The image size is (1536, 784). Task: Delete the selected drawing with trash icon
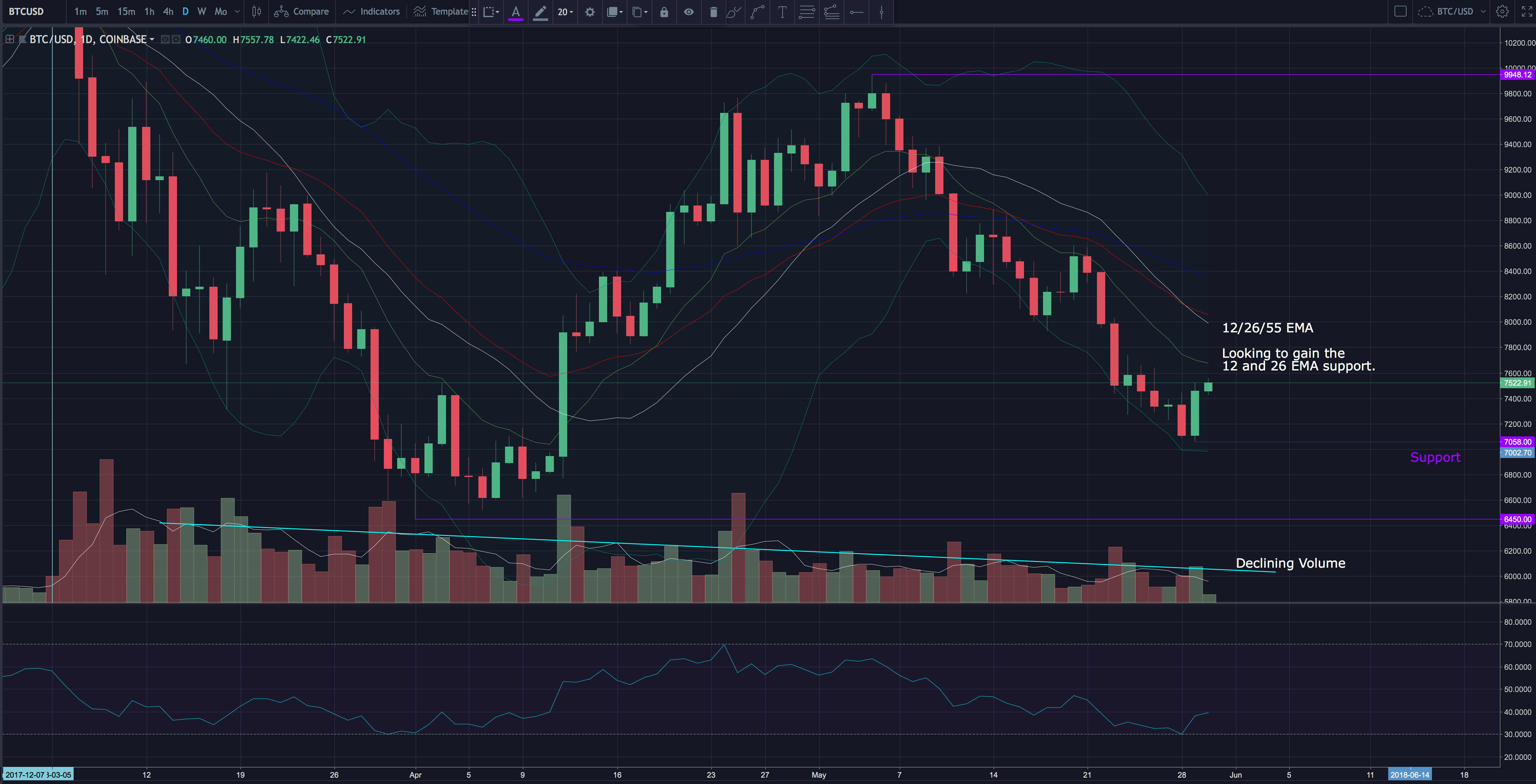(x=713, y=11)
